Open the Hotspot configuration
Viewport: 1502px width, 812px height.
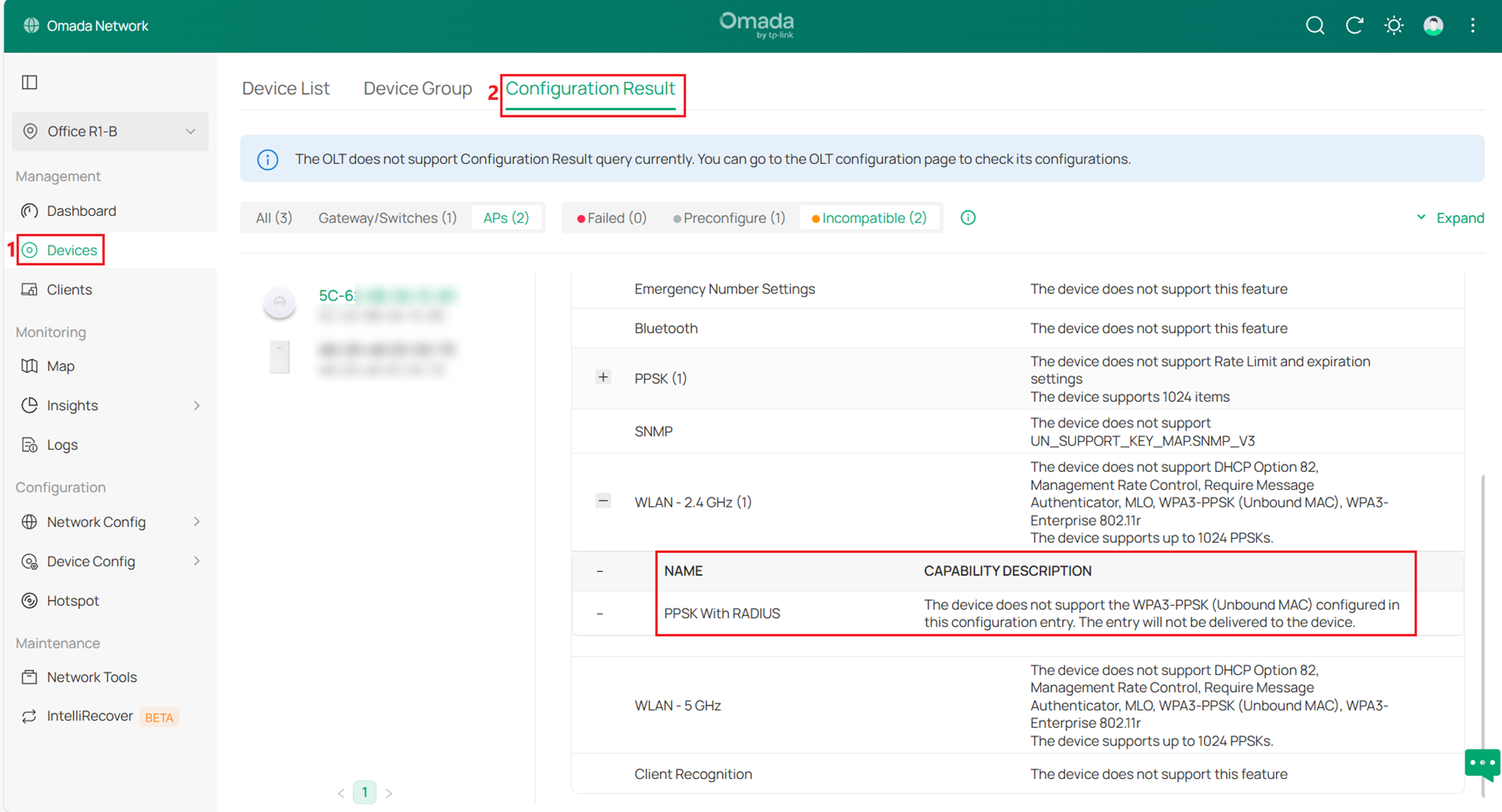click(x=74, y=600)
